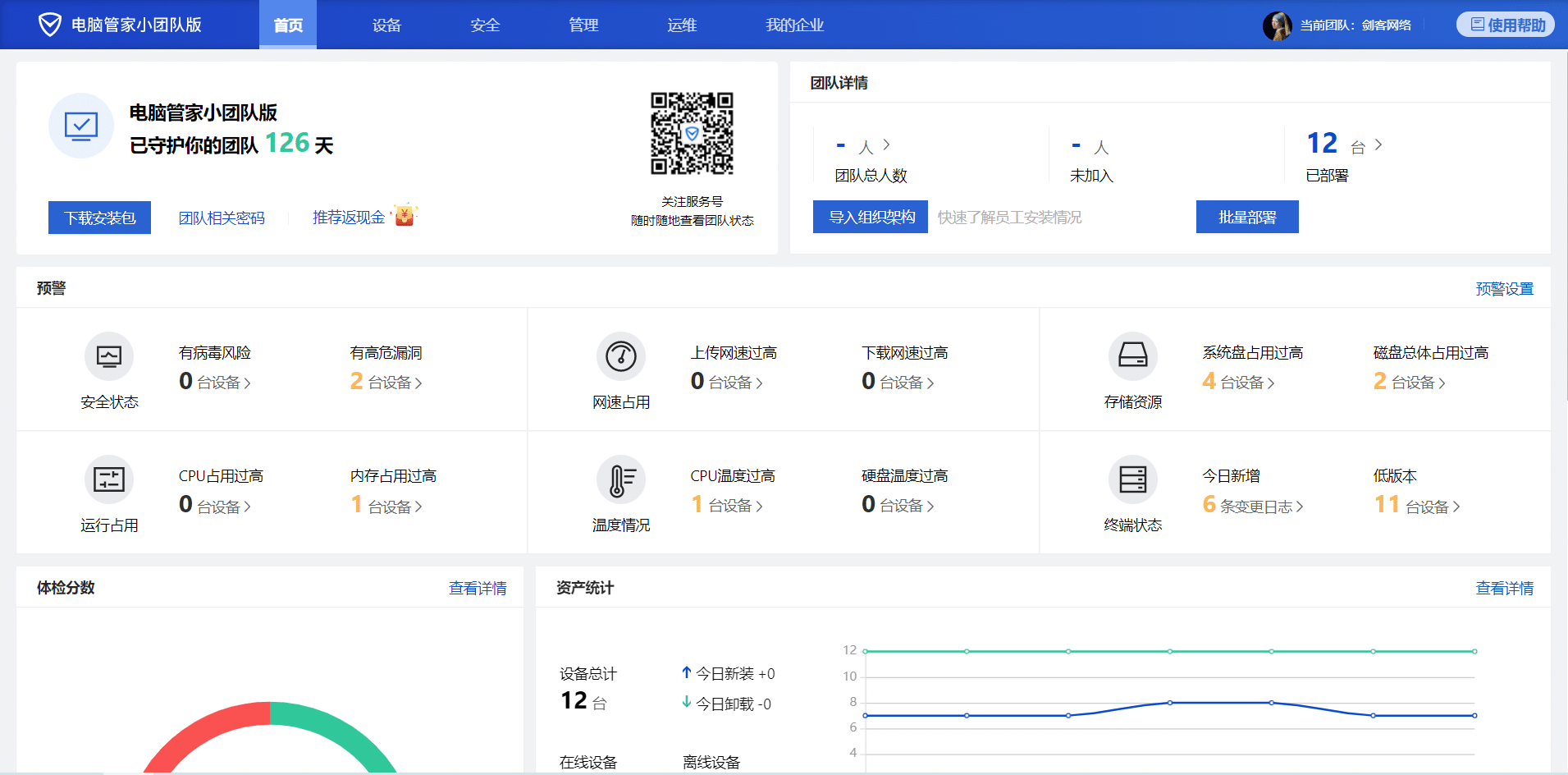Open 系统盘占用过高 4 台设备 details
This screenshot has width=1568, height=775.
pos(1239,381)
